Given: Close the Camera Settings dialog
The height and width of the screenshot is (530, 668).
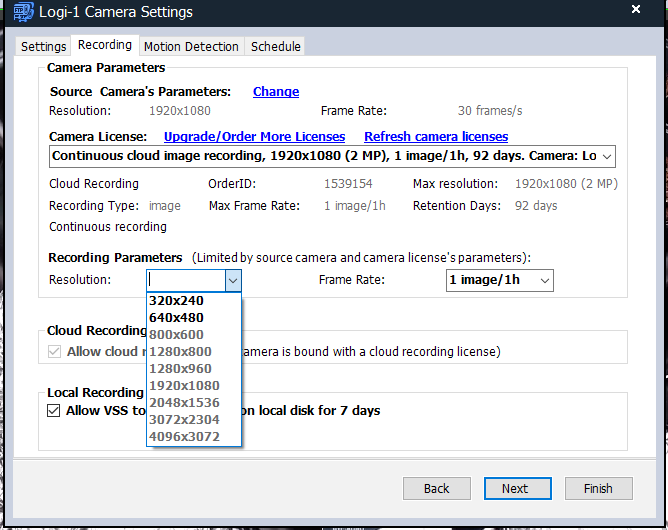Looking at the screenshot, I should [635, 10].
